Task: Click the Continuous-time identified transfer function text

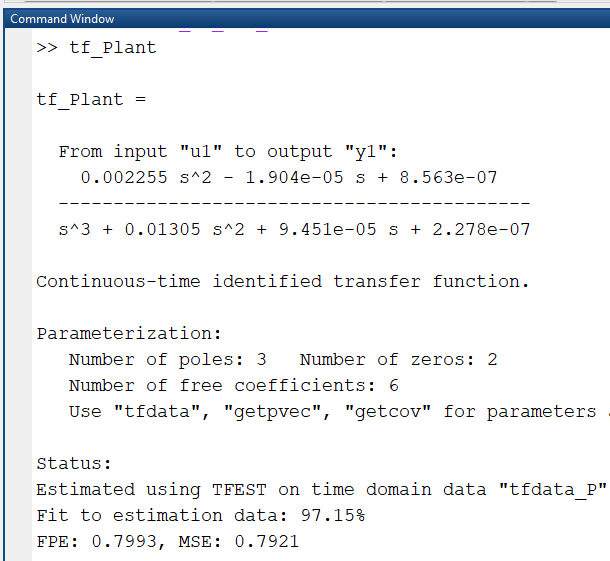Action: pos(283,282)
